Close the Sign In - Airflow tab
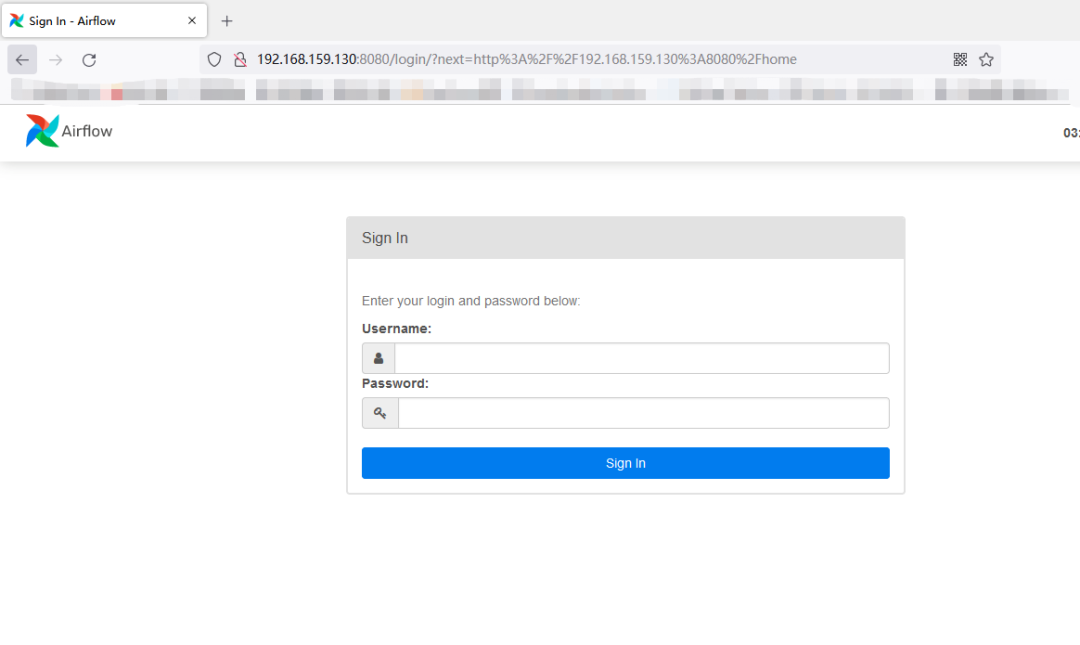Screen dimensions: 1080x645 click(x=192, y=21)
